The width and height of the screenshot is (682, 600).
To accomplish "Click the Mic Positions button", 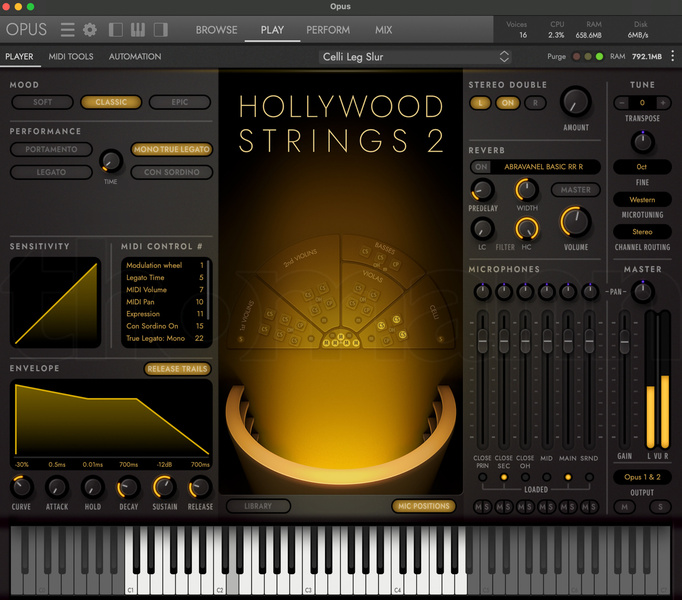I will coord(424,506).
